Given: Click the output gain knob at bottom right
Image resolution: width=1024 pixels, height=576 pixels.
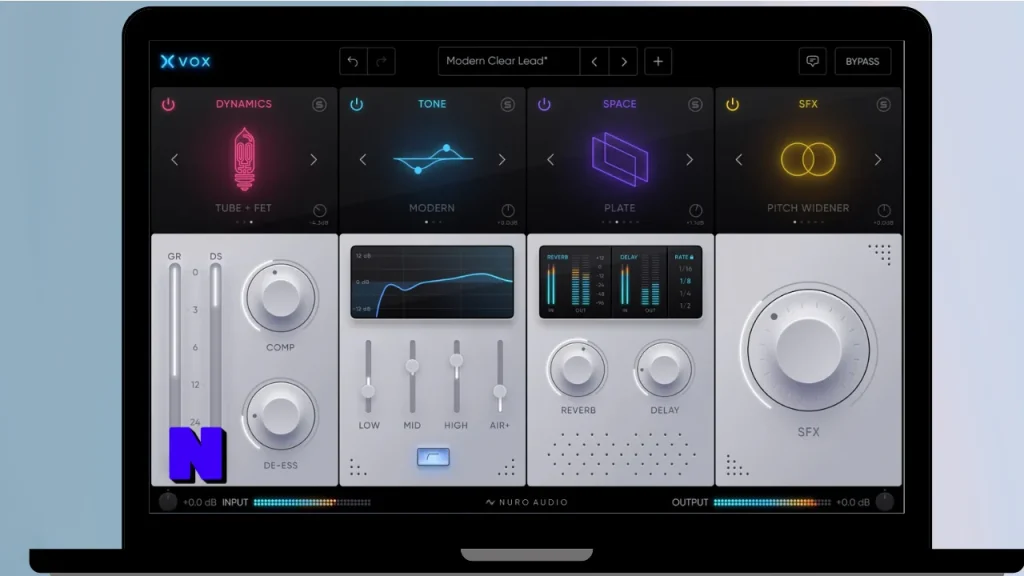Looking at the screenshot, I should pyautogui.click(x=884, y=502).
